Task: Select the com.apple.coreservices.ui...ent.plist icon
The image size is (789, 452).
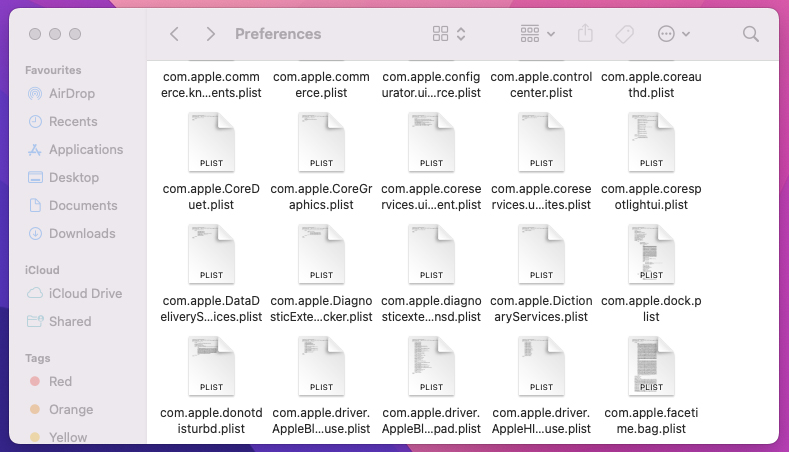Action: click(x=431, y=142)
